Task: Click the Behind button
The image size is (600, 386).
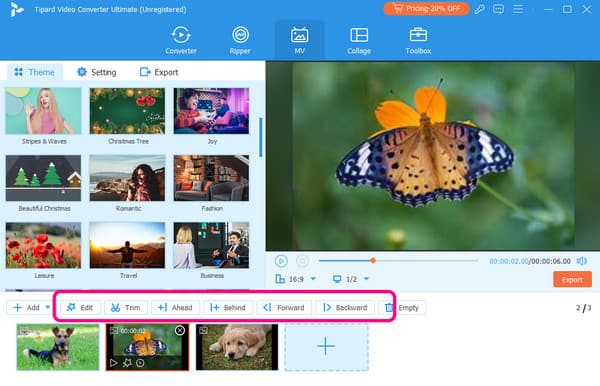Action: (x=228, y=308)
